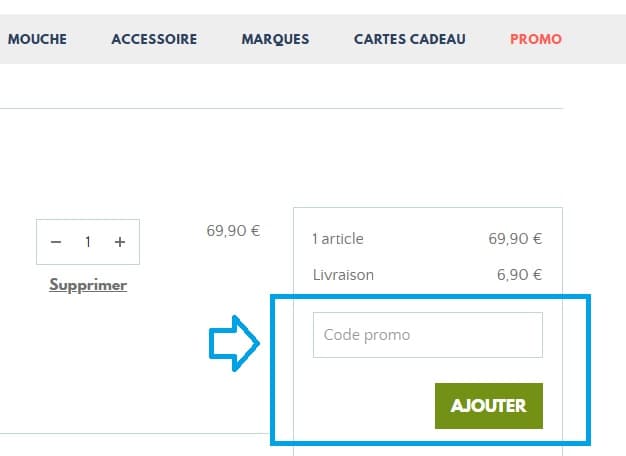
Task: Go to the MARQUES section
Action: (x=275, y=39)
